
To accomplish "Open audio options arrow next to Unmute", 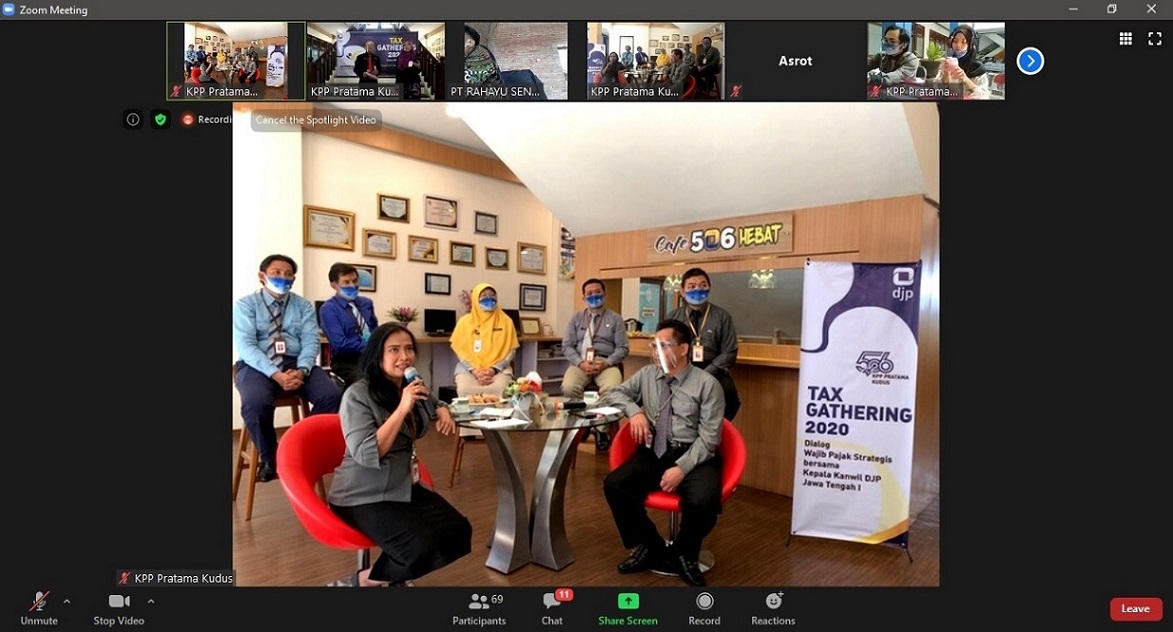I will 67,602.
